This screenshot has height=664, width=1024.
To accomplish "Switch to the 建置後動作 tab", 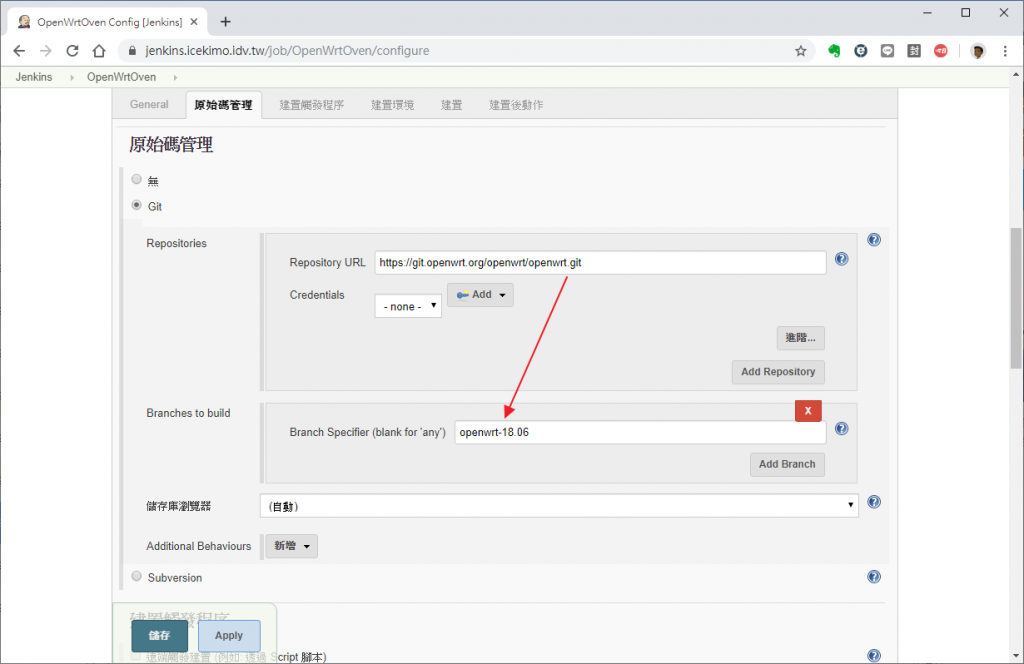I will 516,104.
